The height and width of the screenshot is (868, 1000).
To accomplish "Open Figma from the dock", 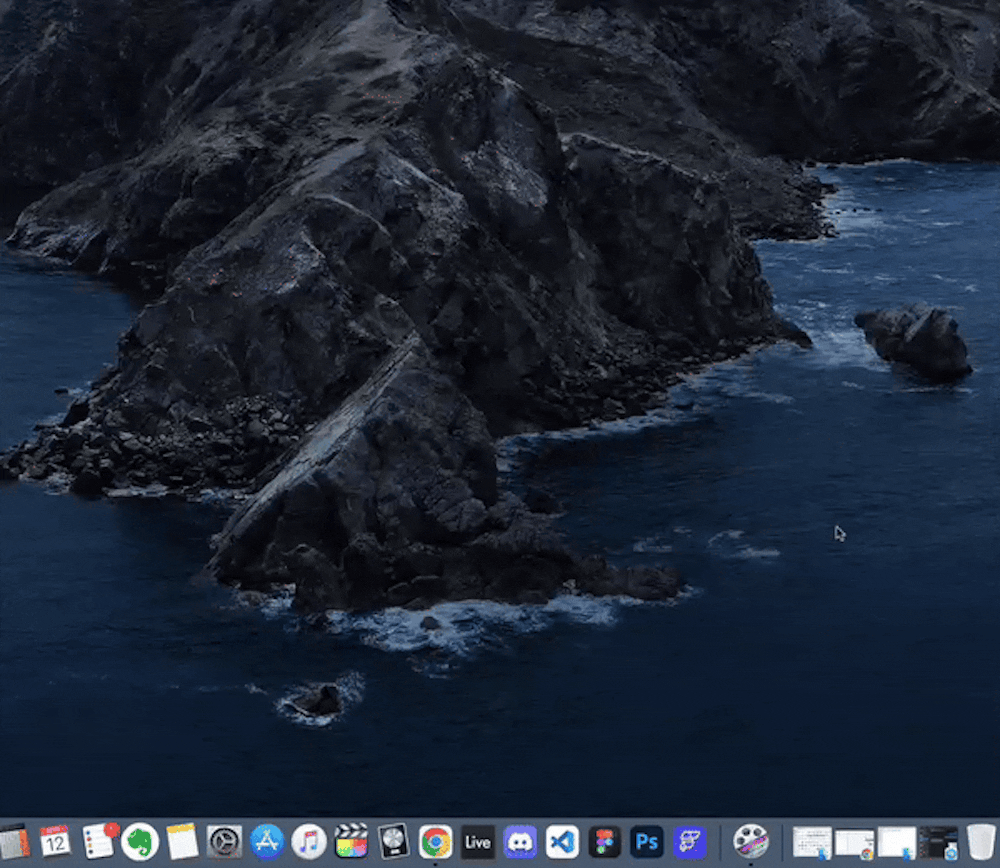I will click(x=604, y=842).
